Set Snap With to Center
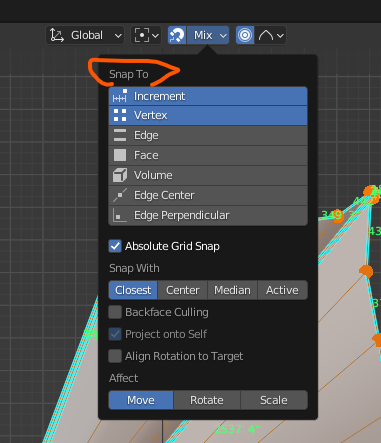The image size is (381, 443). [x=183, y=290]
